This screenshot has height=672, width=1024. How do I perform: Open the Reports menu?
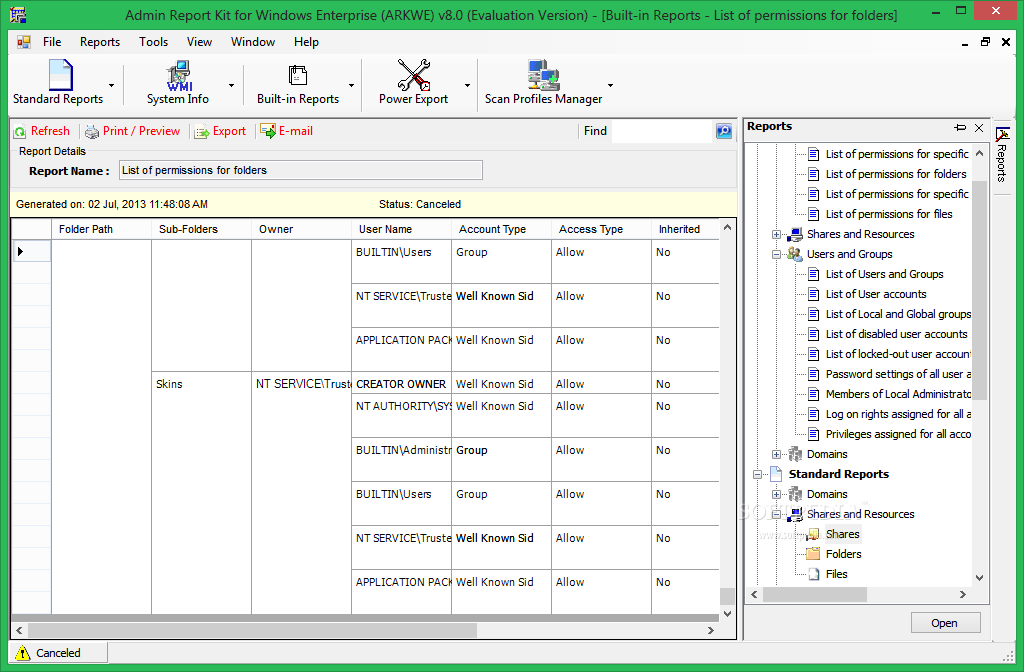(x=100, y=42)
